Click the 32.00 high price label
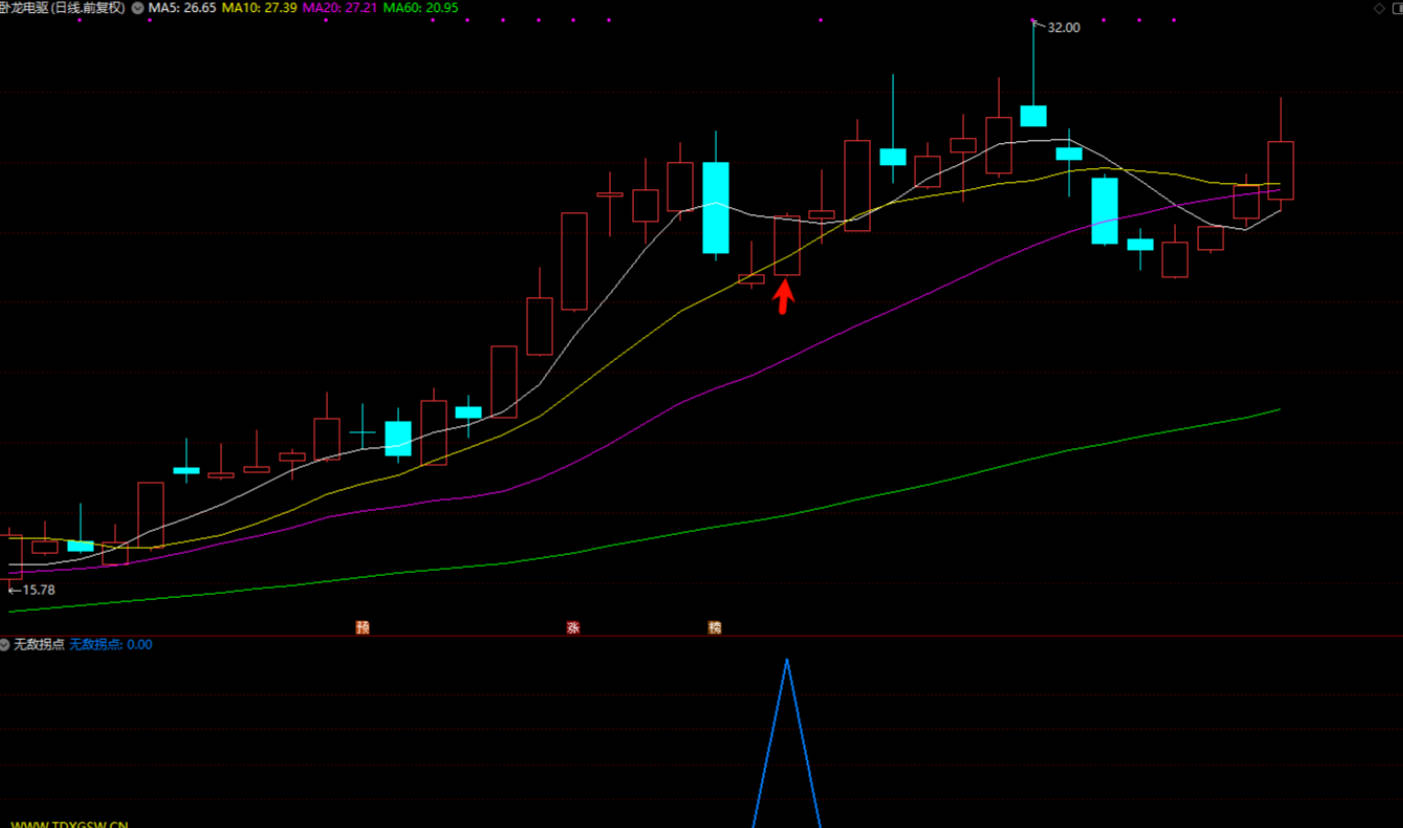The height and width of the screenshot is (828, 1403). point(1063,28)
